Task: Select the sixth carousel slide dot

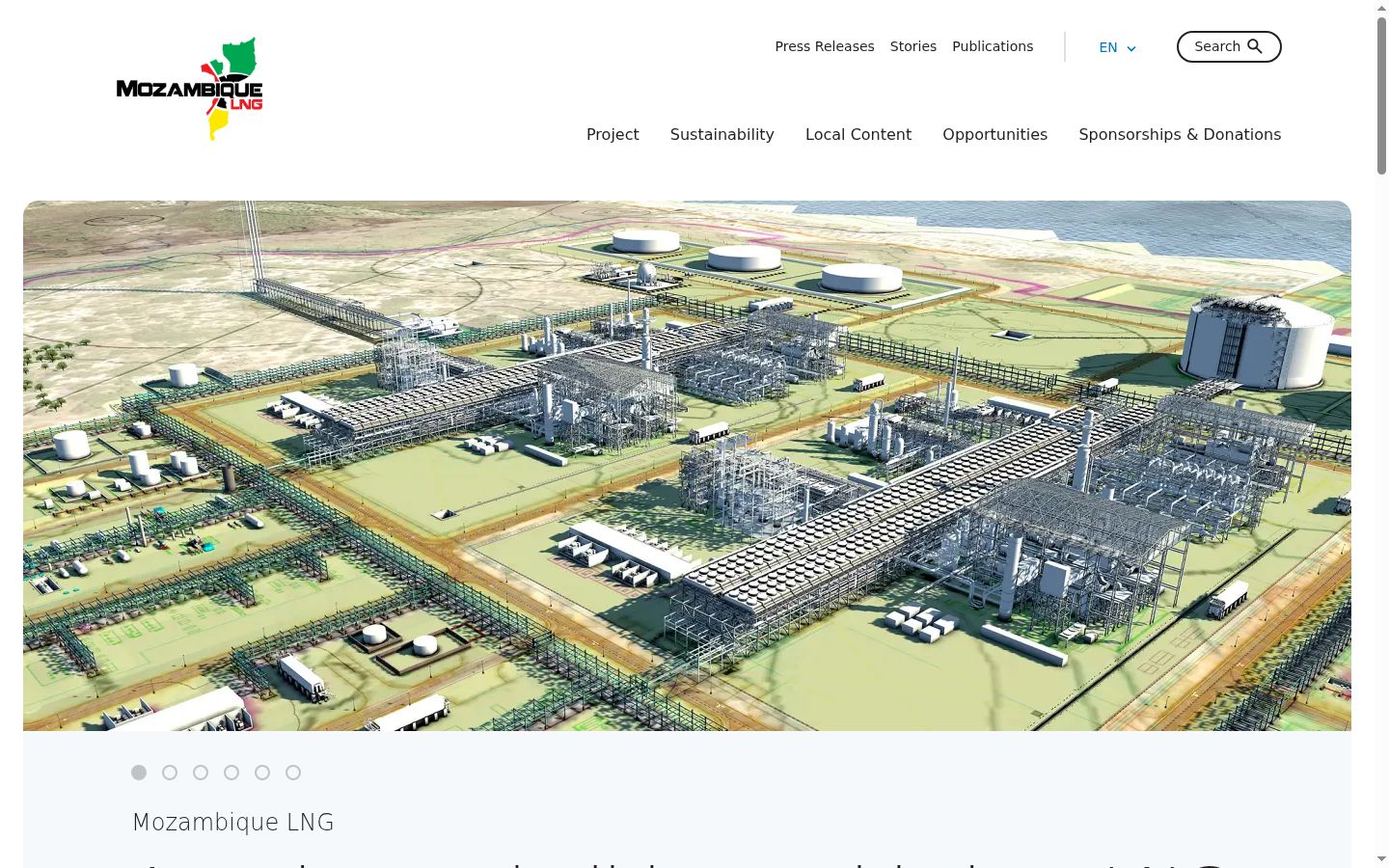Action: coord(293,773)
